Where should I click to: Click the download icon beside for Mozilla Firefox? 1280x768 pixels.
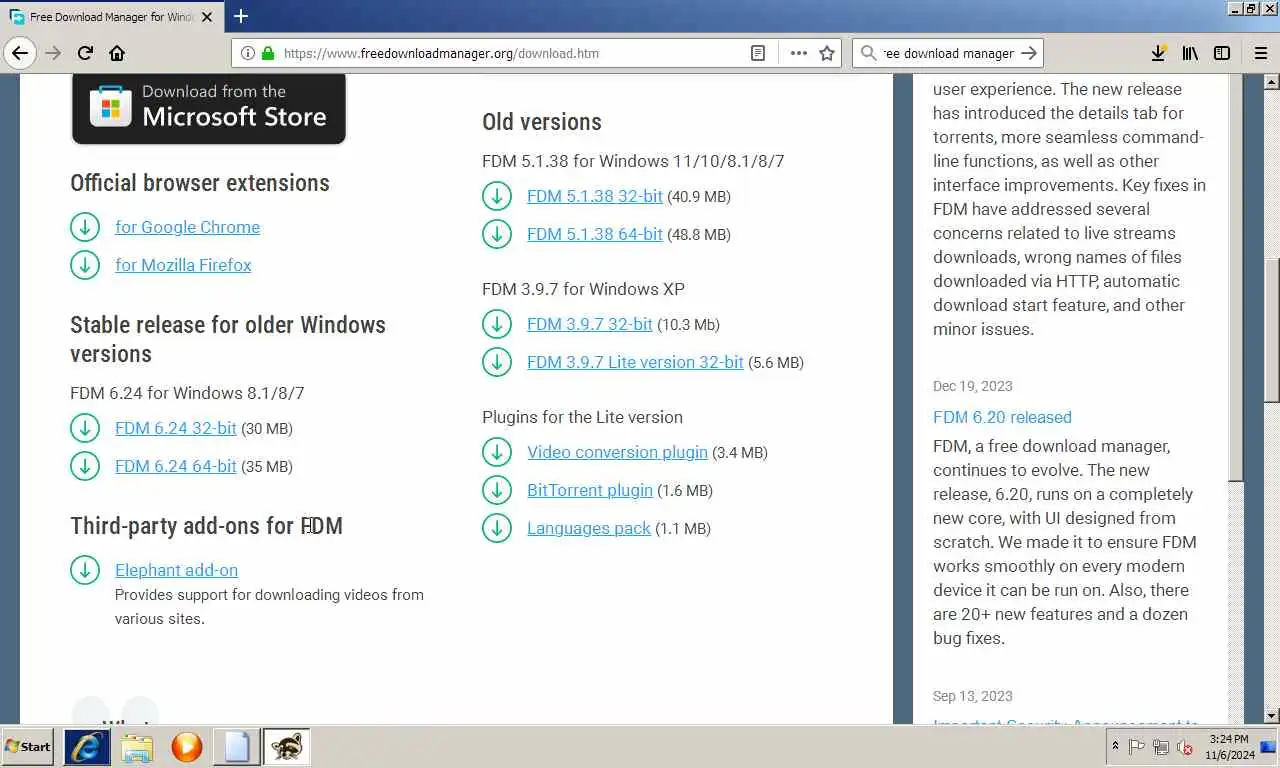pos(85,265)
